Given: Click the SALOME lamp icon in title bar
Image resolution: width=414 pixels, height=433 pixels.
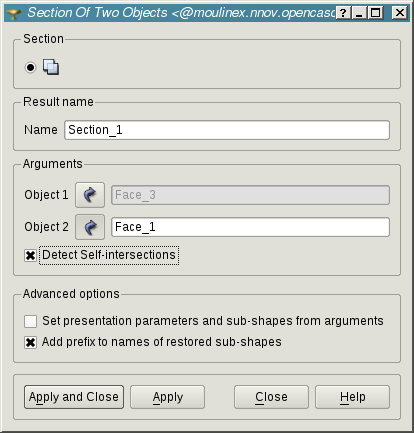Looking at the screenshot, I should [14, 13].
